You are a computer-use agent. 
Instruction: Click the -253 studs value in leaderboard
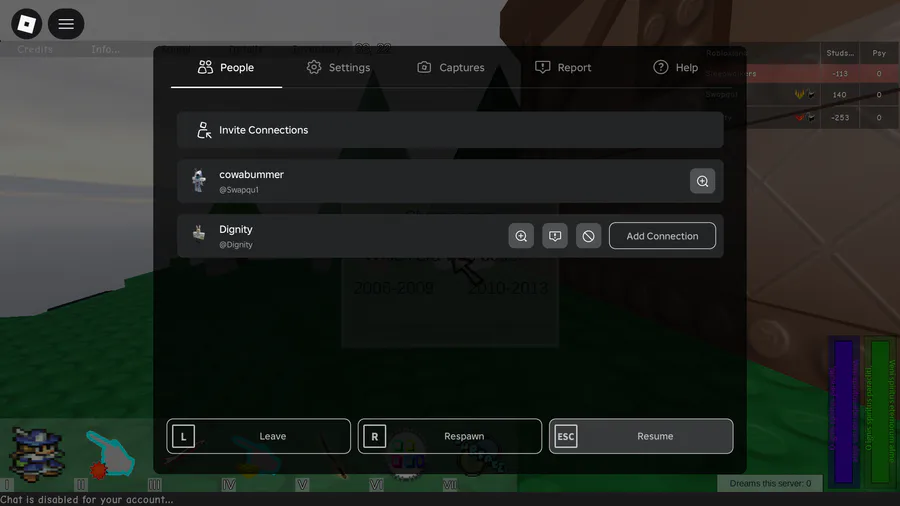click(840, 118)
